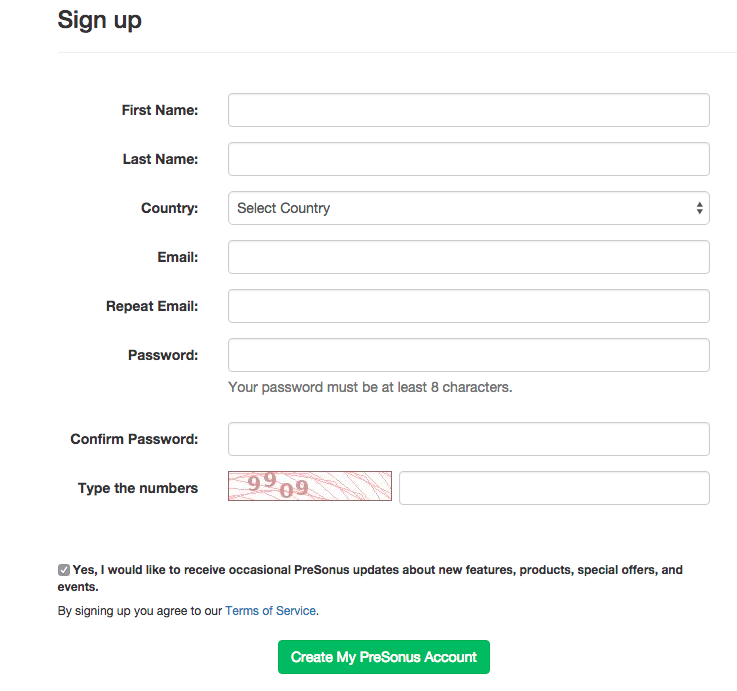Select the Repeat Email text box
737x691 pixels.
(468, 306)
